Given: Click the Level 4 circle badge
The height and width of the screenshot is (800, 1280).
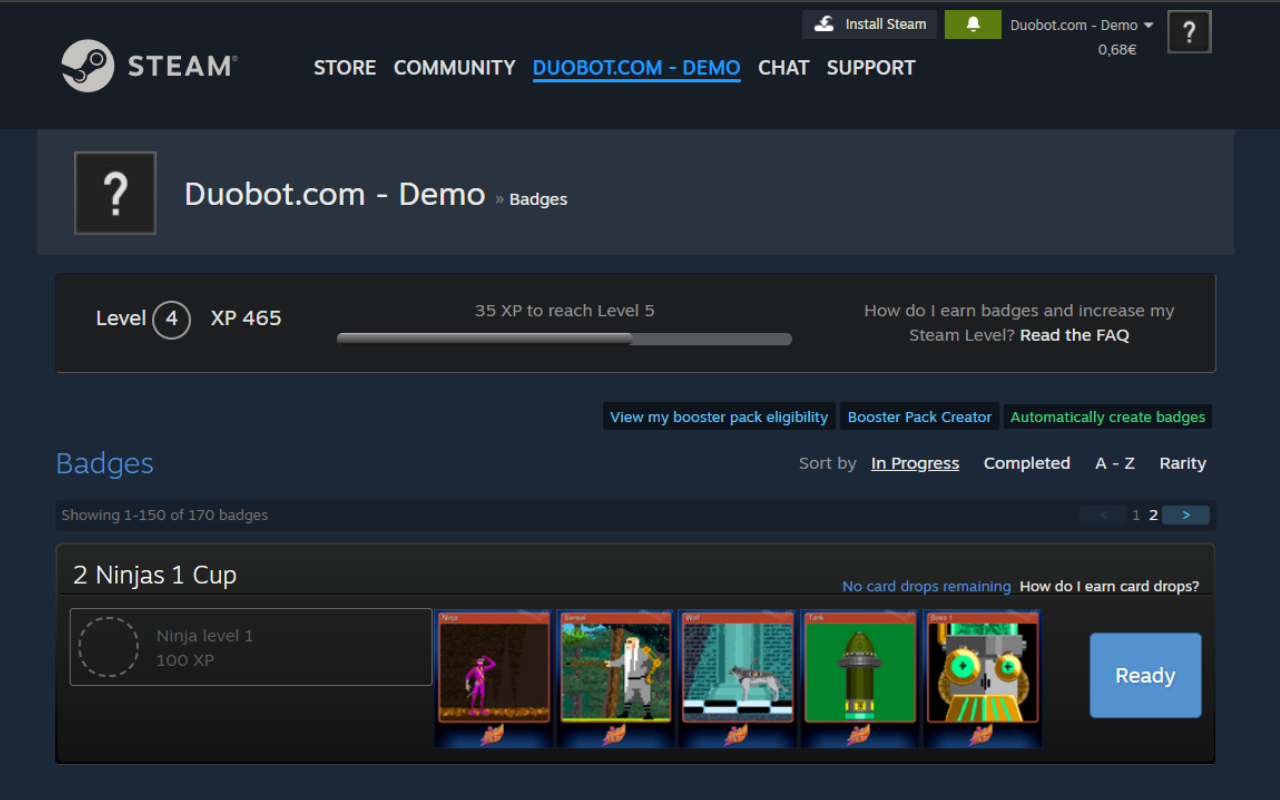Looking at the screenshot, I should (172, 319).
